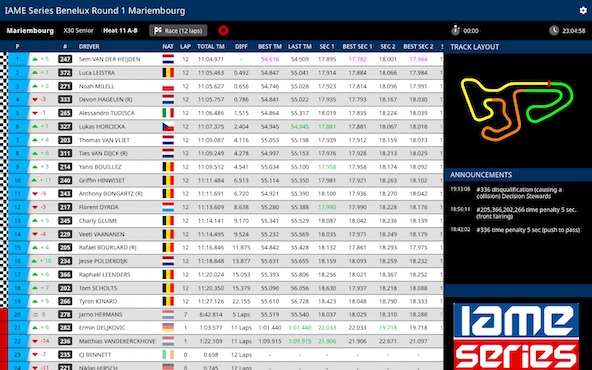
Task: Click the total time 11:04.971
Action: tap(211, 59)
